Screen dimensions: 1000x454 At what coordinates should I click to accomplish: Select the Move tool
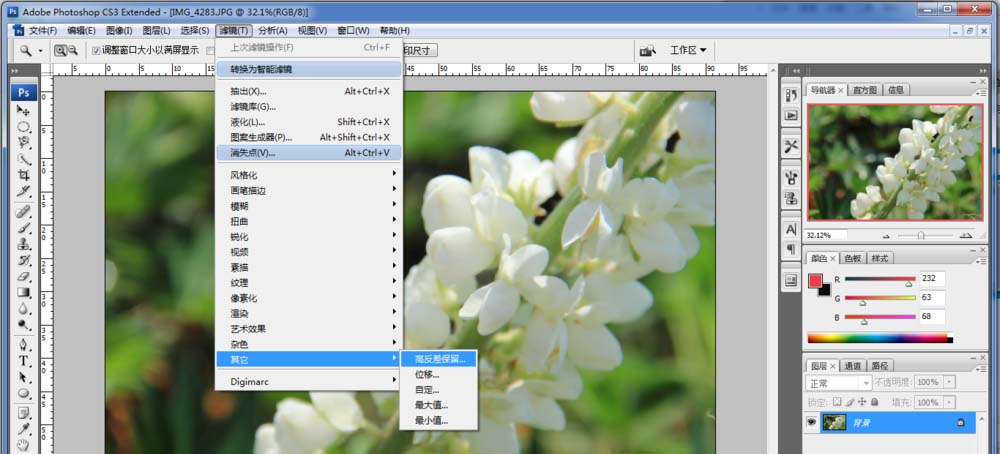24,111
